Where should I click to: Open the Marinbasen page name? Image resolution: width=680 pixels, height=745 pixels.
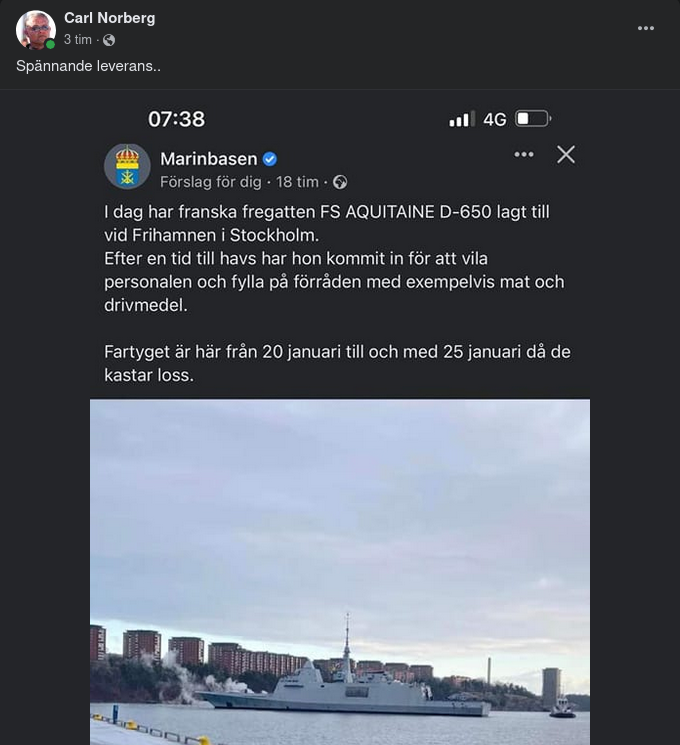[x=209, y=158]
